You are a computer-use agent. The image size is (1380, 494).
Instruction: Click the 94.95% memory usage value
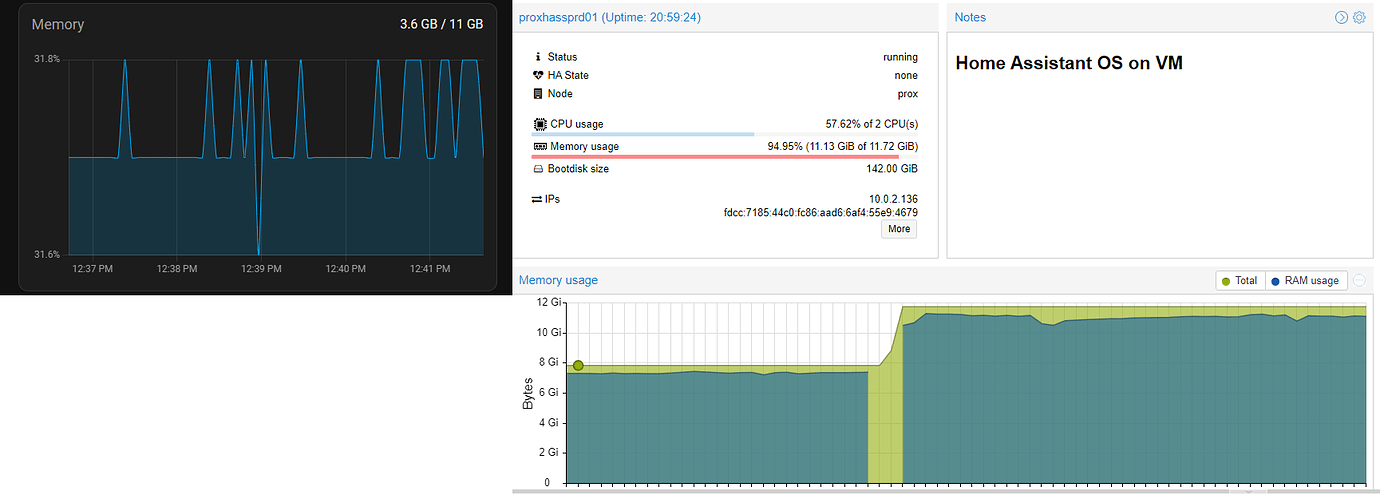(x=842, y=146)
